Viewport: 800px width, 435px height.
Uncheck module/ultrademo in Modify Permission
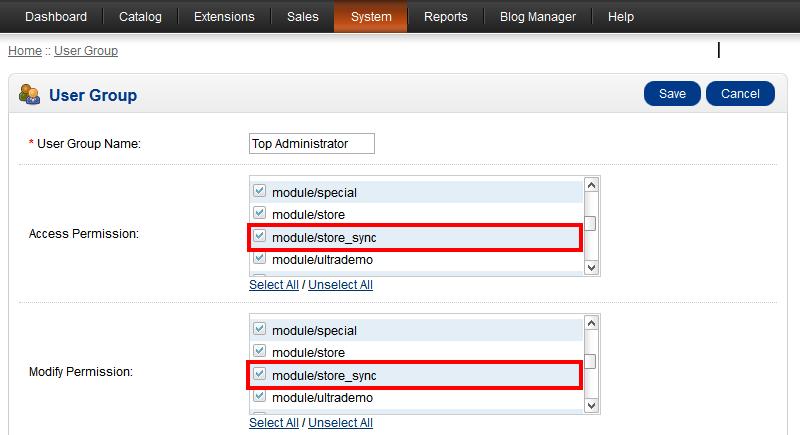tap(260, 398)
